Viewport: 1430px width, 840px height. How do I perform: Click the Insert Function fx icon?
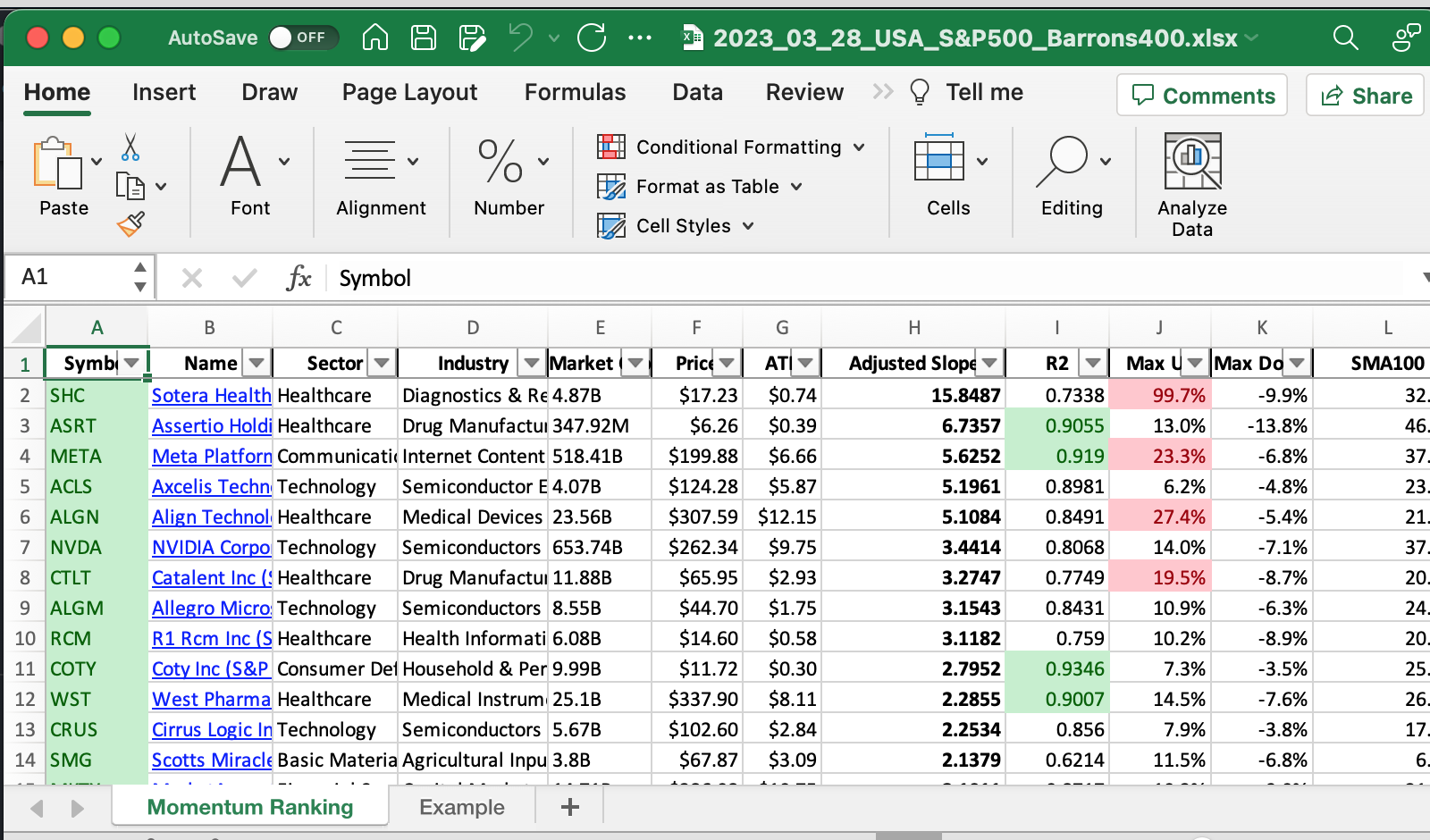click(x=299, y=278)
